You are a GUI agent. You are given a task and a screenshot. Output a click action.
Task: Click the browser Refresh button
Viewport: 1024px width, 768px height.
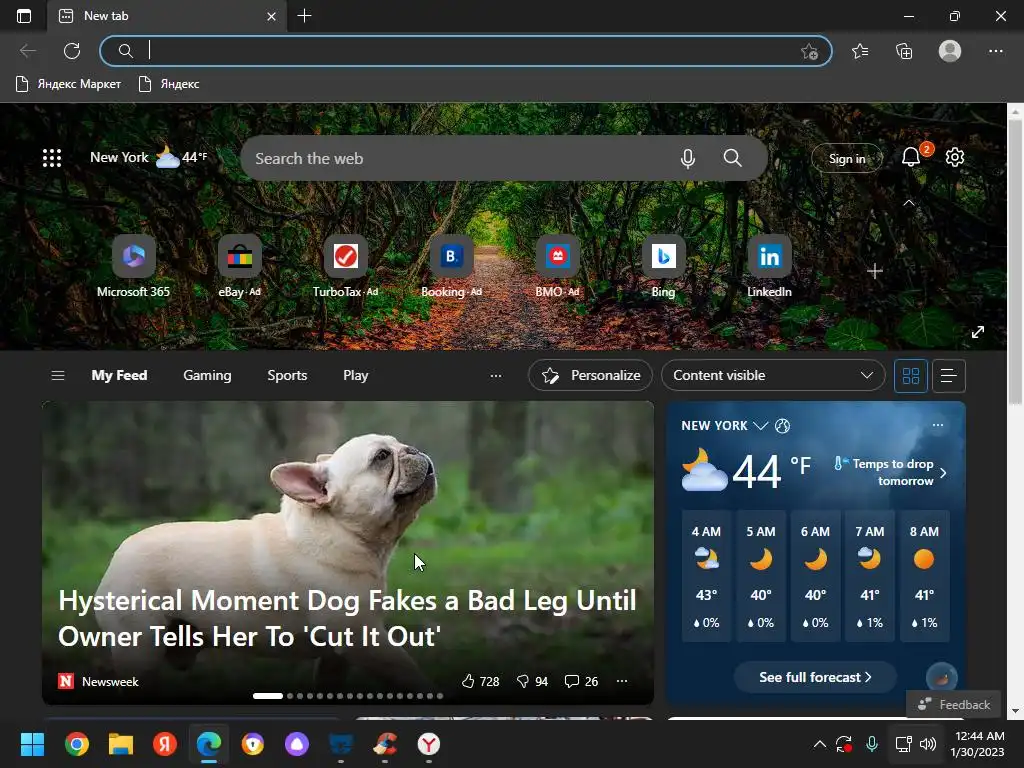pos(72,51)
